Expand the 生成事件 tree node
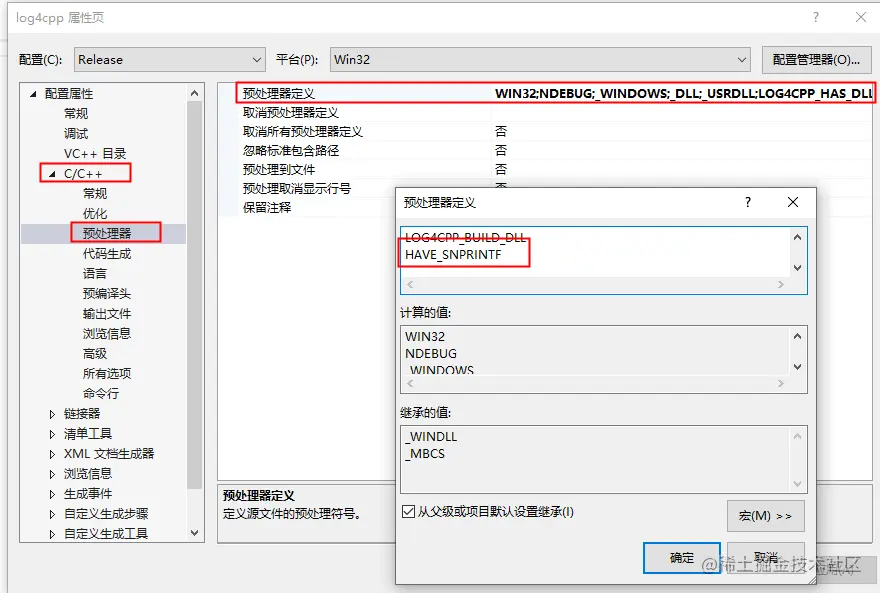This screenshot has width=880, height=593. [52, 494]
